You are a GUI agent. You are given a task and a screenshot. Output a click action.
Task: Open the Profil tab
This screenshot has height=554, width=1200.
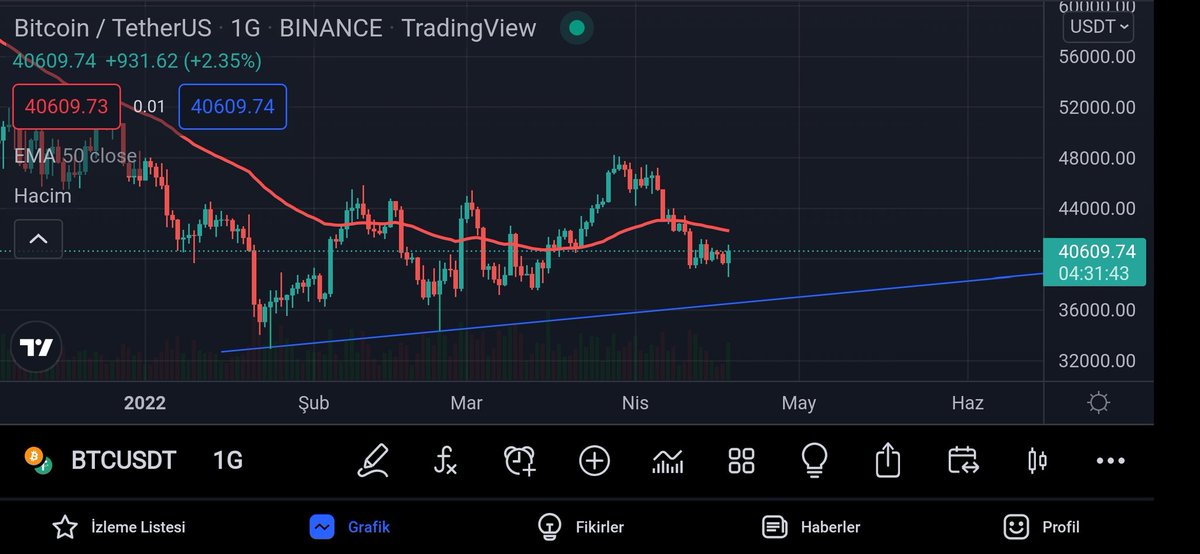(1042, 526)
